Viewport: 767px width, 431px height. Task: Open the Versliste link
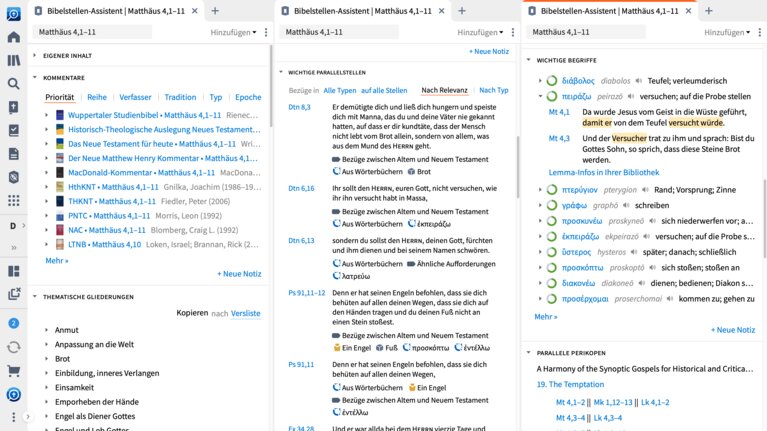(246, 313)
